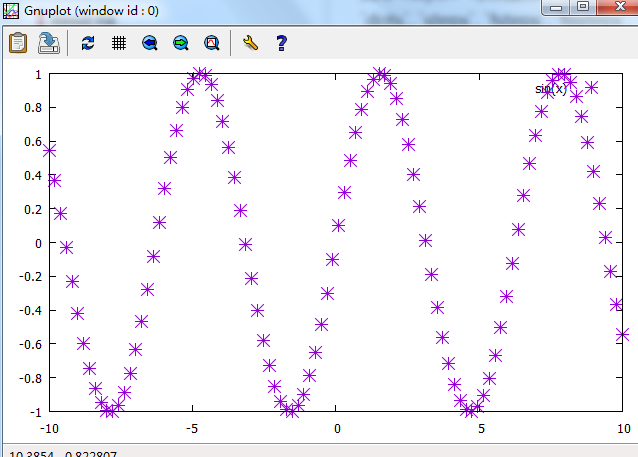Replot the graph with refresh icon
The image size is (638, 457).
[x=88, y=43]
